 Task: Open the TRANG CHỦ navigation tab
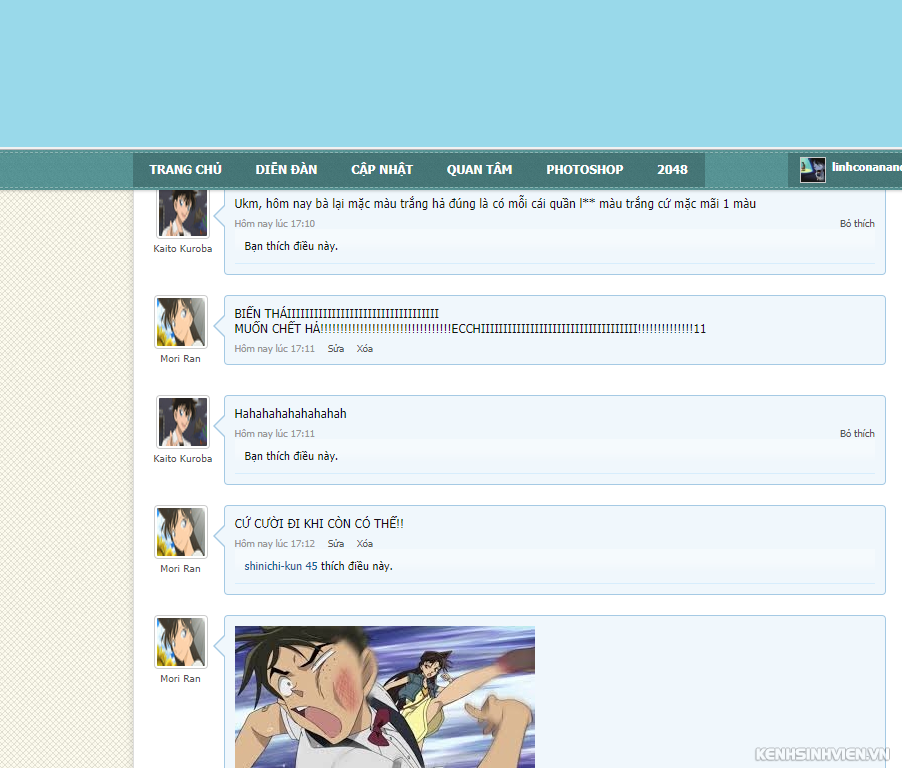(185, 170)
